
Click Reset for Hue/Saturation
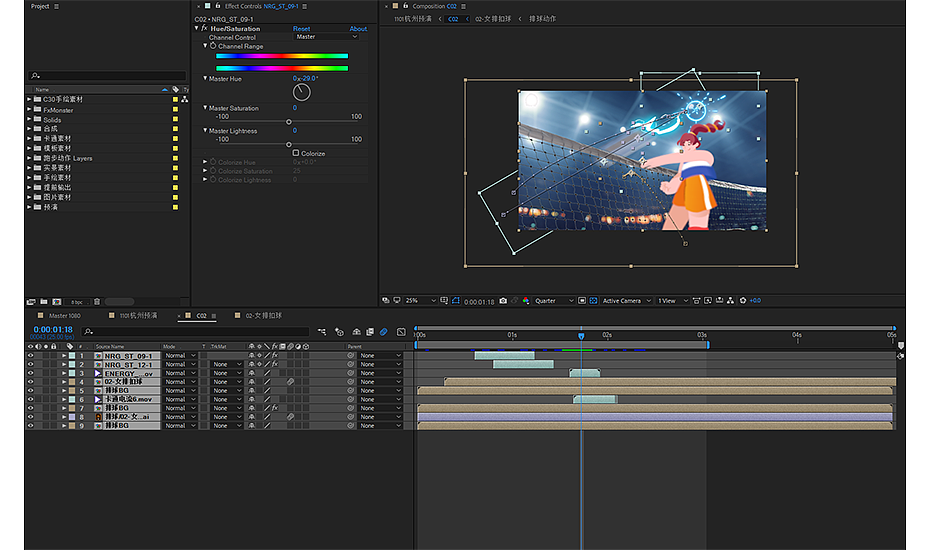click(x=301, y=28)
